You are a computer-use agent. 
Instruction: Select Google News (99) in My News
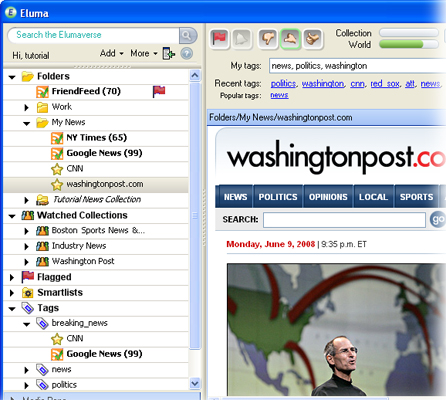[x=96, y=153]
